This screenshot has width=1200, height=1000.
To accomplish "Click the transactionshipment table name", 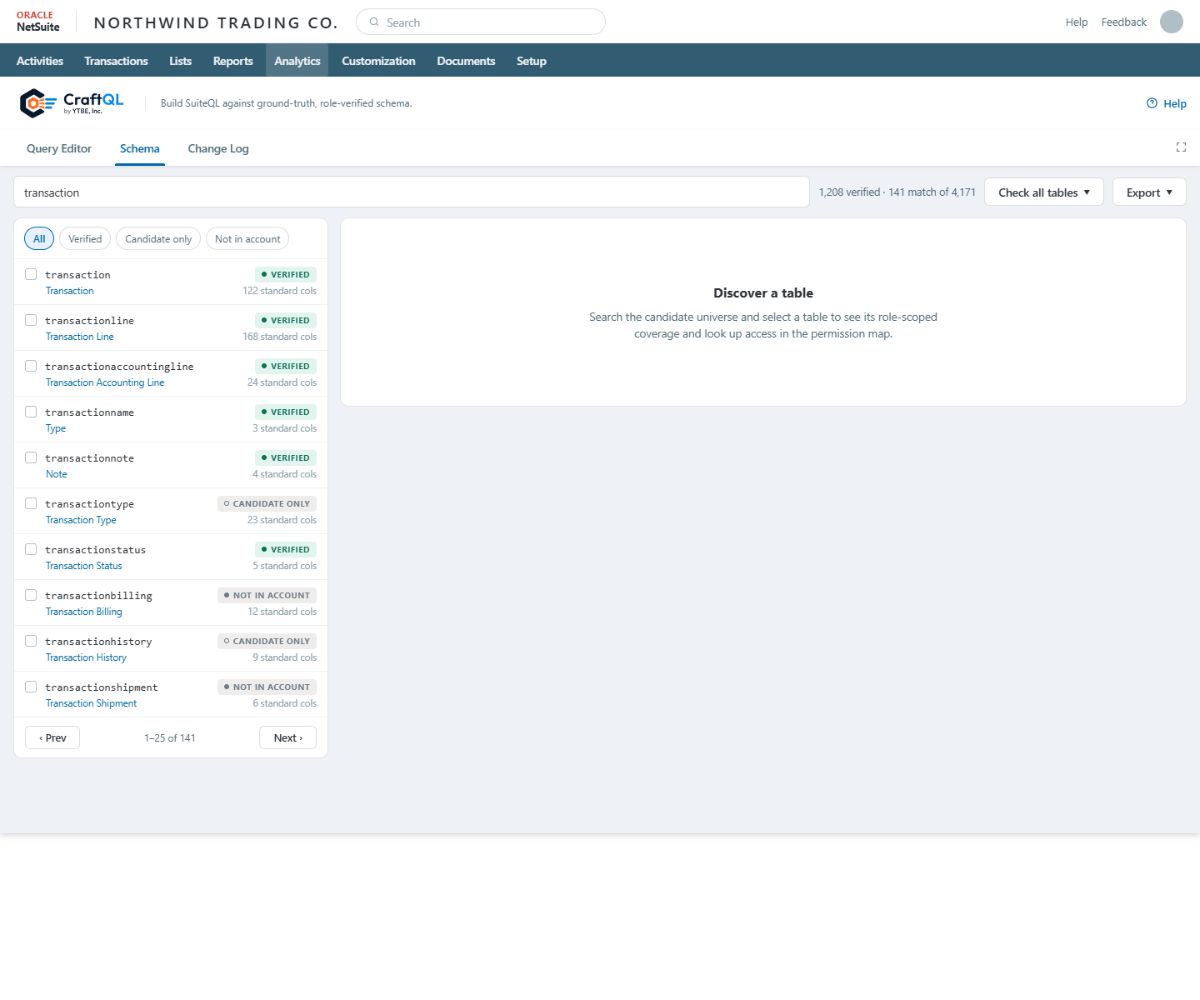I will [101, 688].
